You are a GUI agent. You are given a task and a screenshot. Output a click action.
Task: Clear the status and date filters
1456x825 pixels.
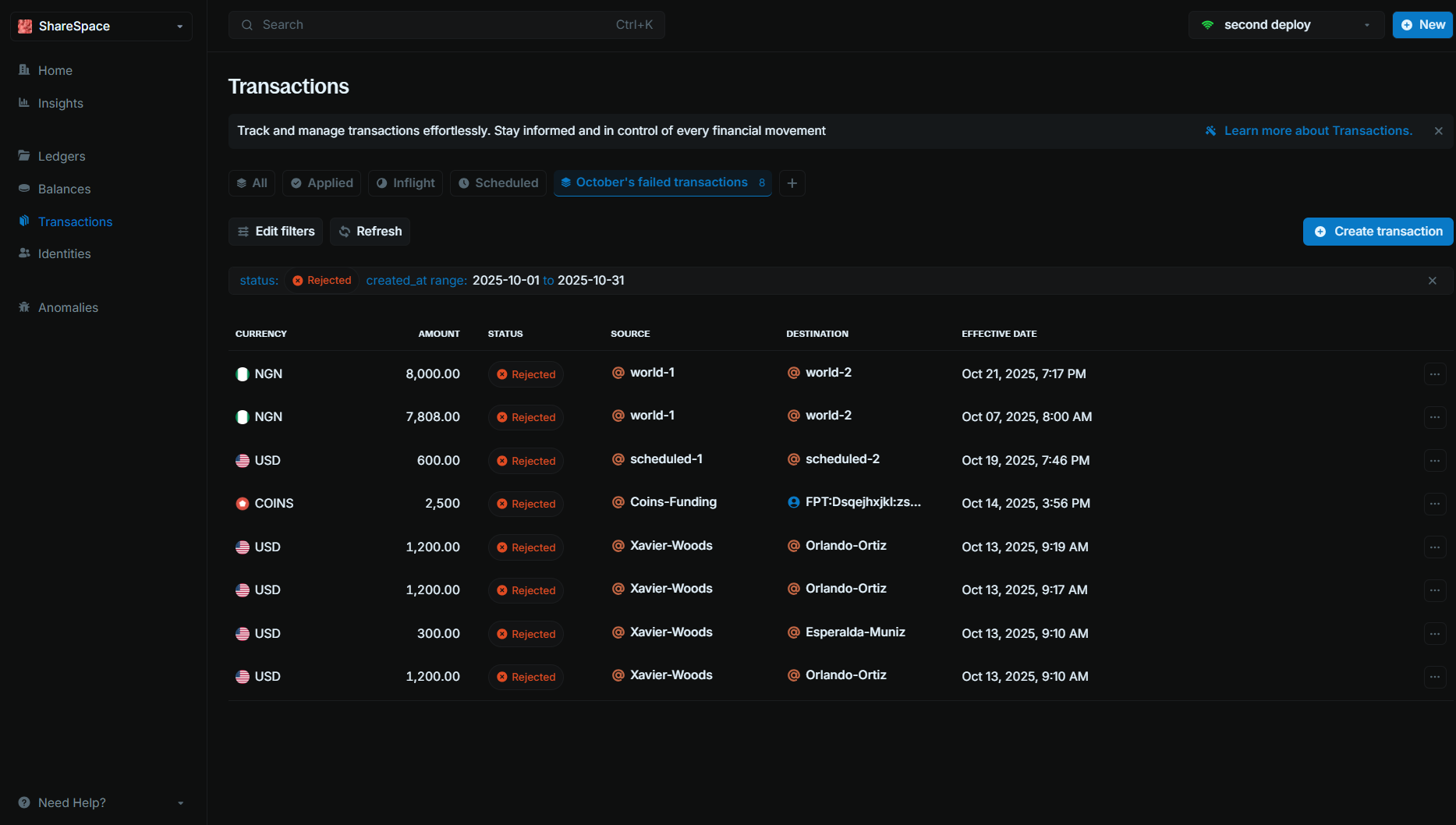tap(1433, 281)
